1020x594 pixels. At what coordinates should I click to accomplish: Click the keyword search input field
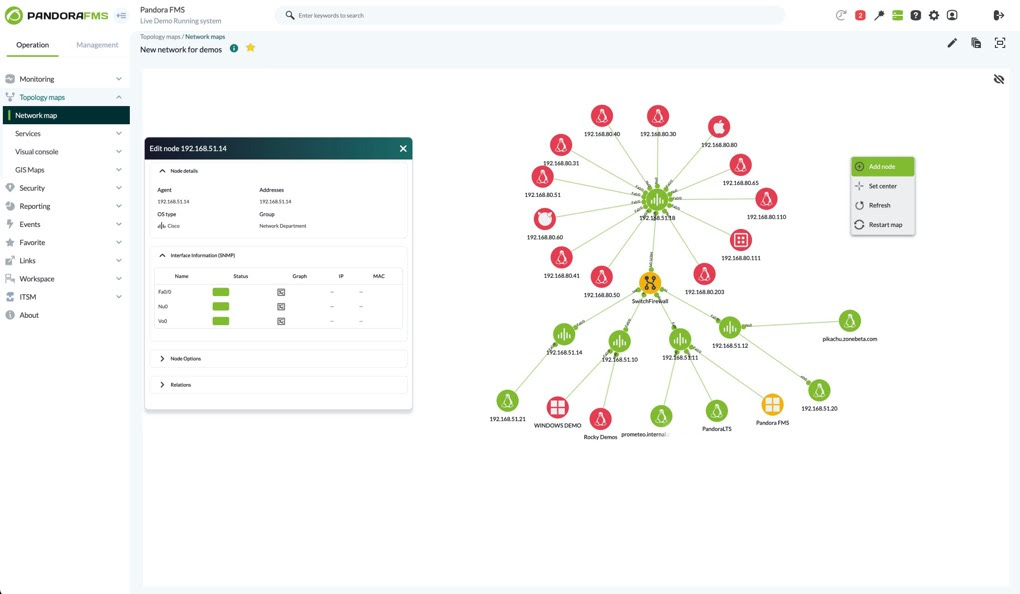pyautogui.click(x=530, y=16)
